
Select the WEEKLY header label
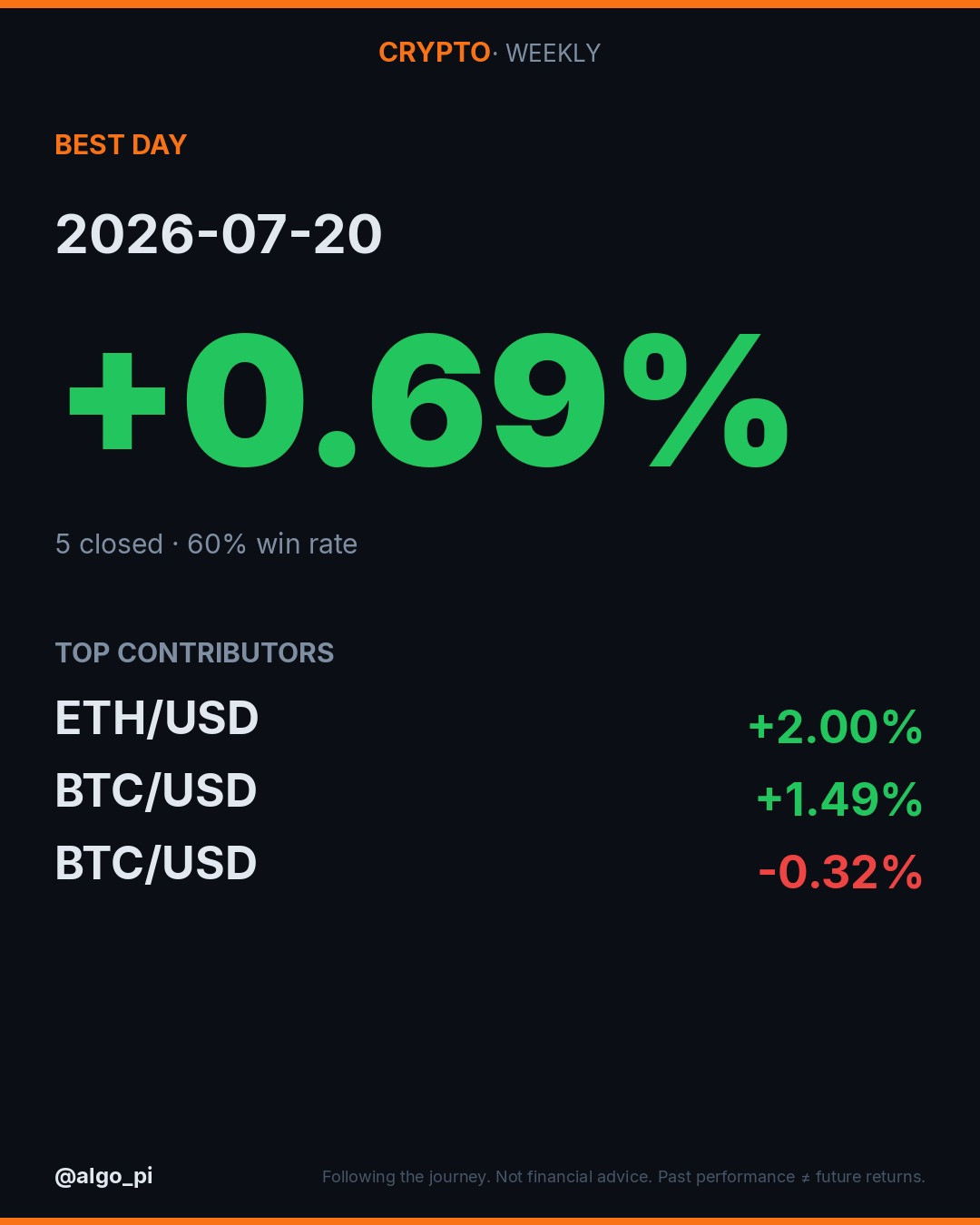click(x=553, y=54)
